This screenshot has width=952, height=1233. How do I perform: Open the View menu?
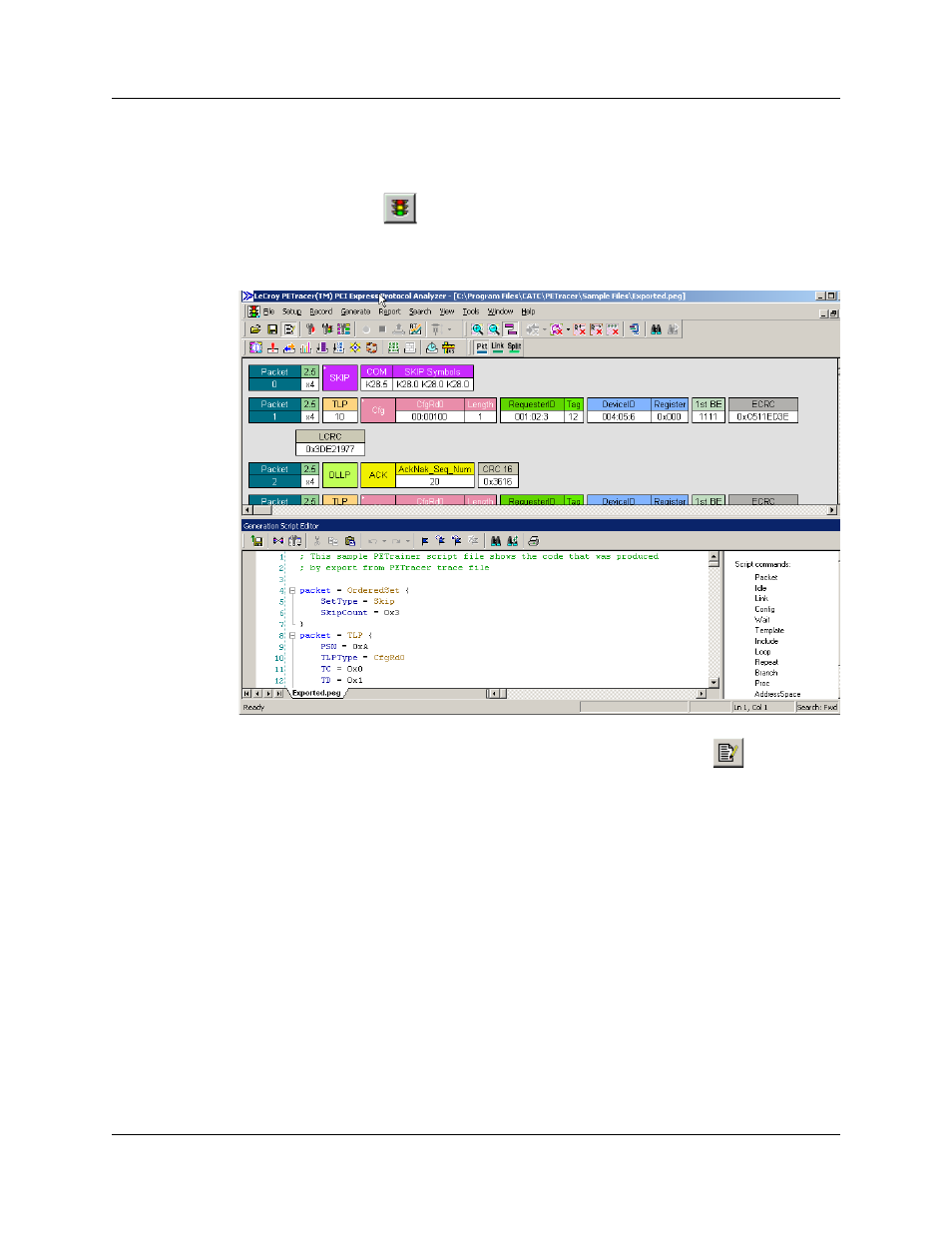447,311
